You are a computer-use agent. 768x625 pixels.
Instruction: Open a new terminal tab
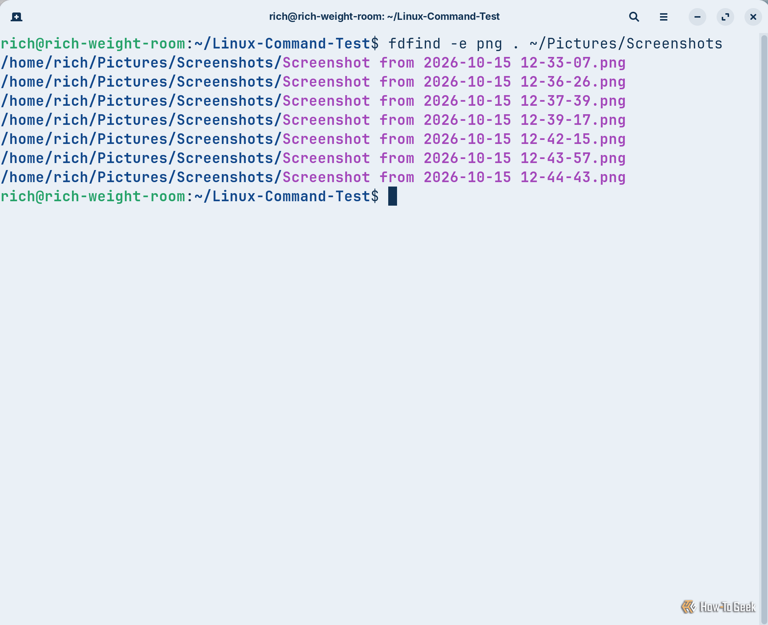coord(16,17)
